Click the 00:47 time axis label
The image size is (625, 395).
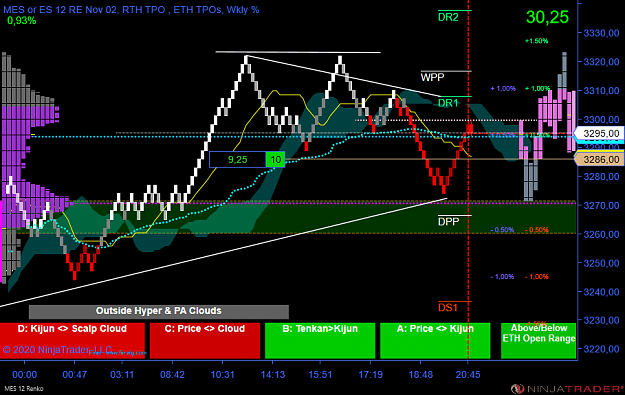[75, 375]
